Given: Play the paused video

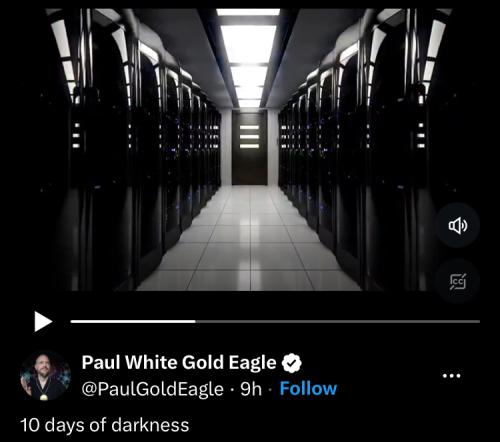Looking at the screenshot, I should pyautogui.click(x=43, y=322).
